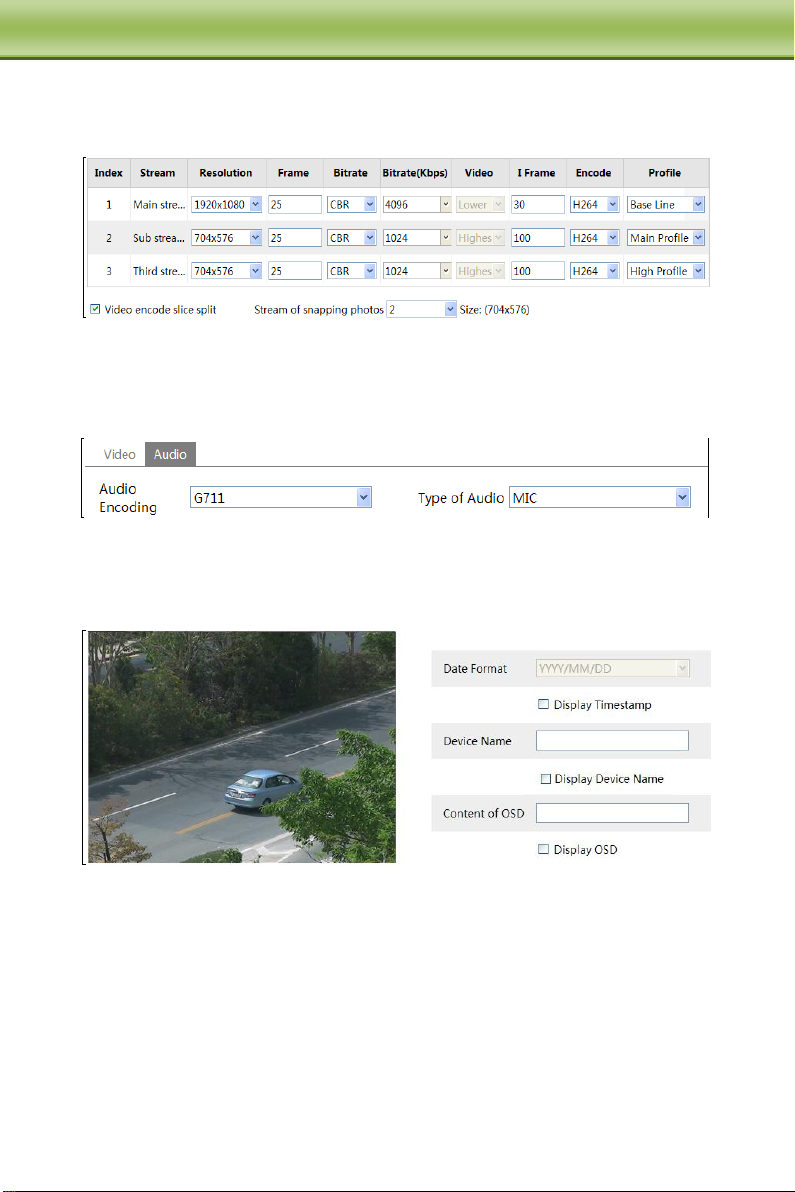
Task: Switch to the Video tab
Action: click(120, 454)
